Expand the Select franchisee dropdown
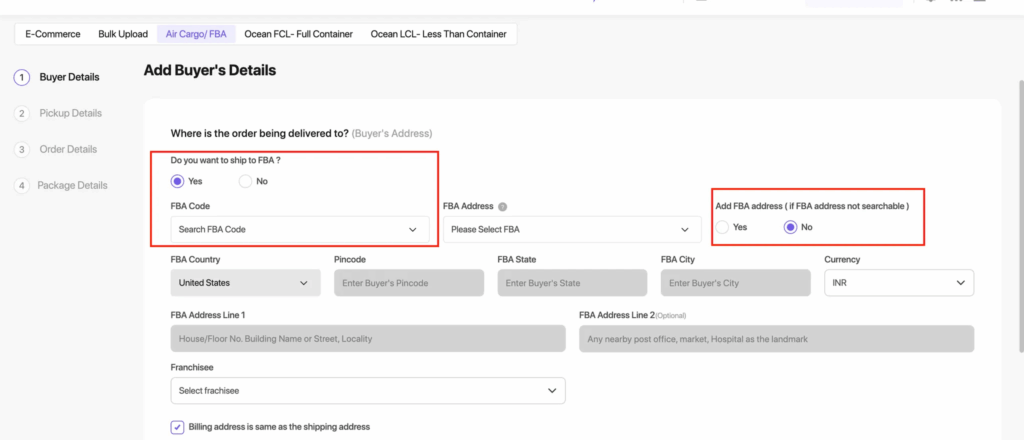Screen dimensions: 1024x440 pyautogui.click(x=367, y=390)
